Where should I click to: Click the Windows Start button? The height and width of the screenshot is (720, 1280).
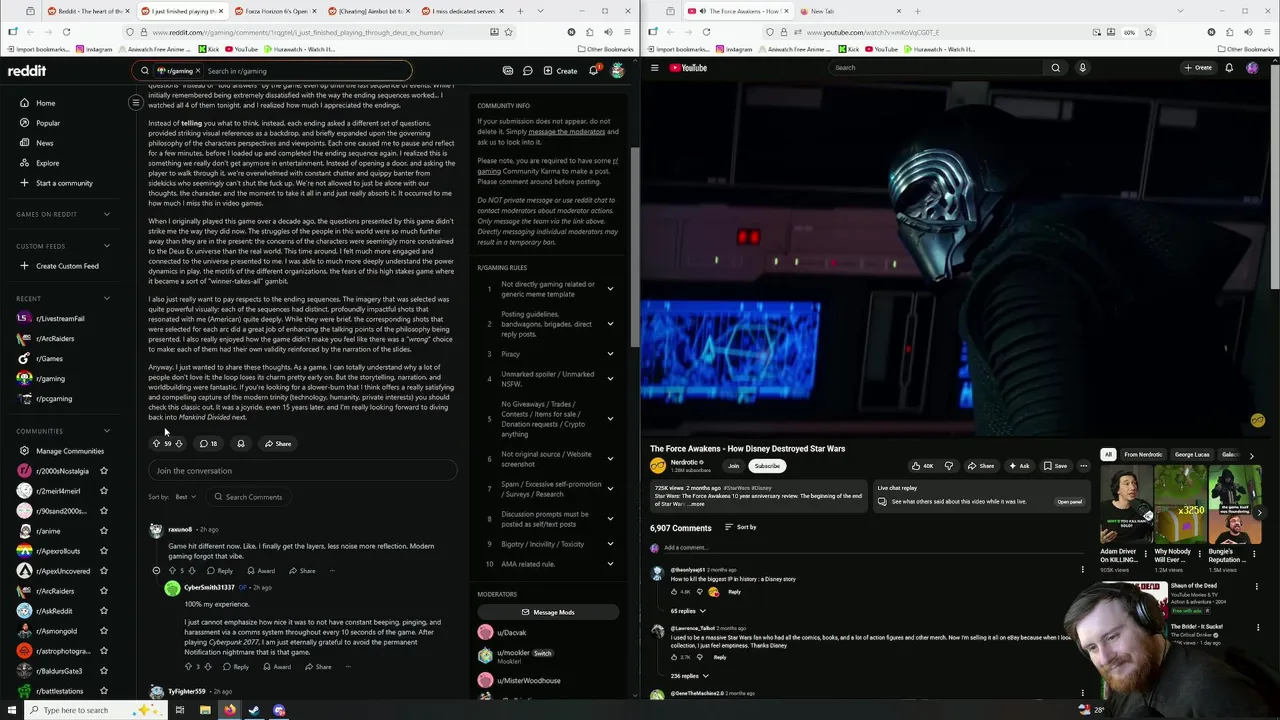click(13, 710)
